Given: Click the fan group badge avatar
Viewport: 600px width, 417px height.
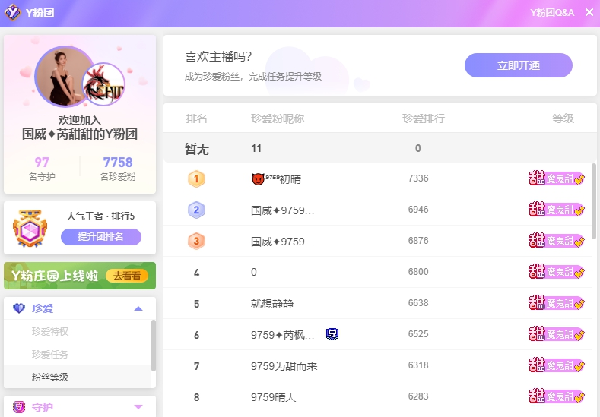Looking at the screenshot, I should [x=103, y=84].
